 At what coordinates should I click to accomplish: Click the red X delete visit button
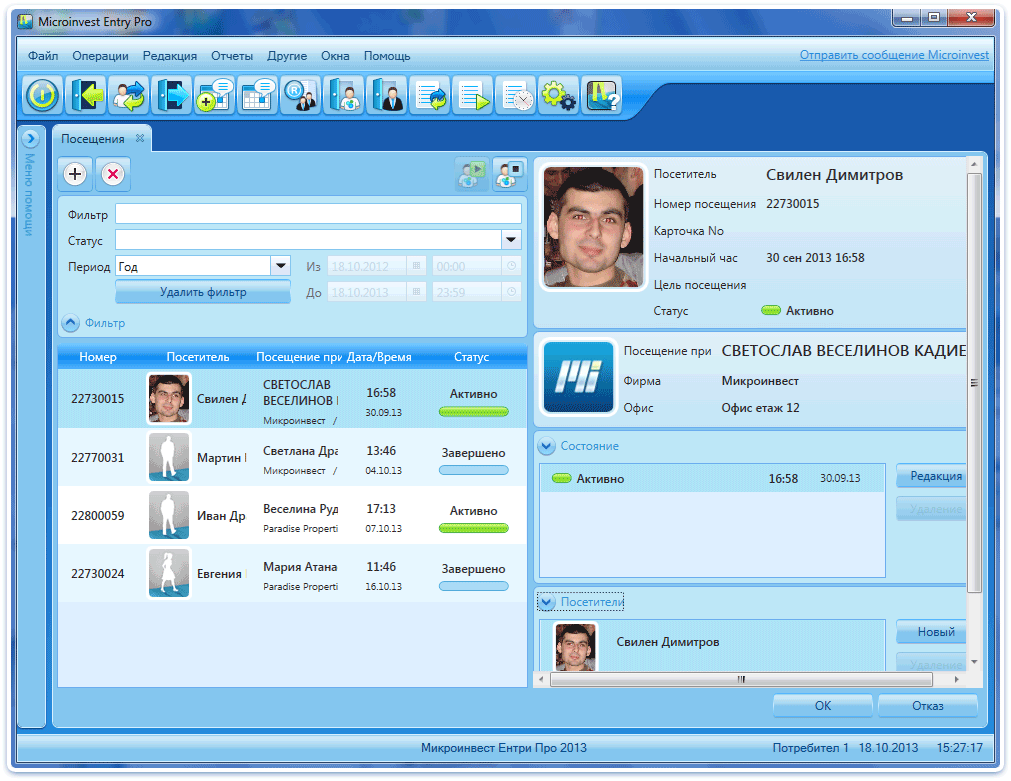click(113, 174)
